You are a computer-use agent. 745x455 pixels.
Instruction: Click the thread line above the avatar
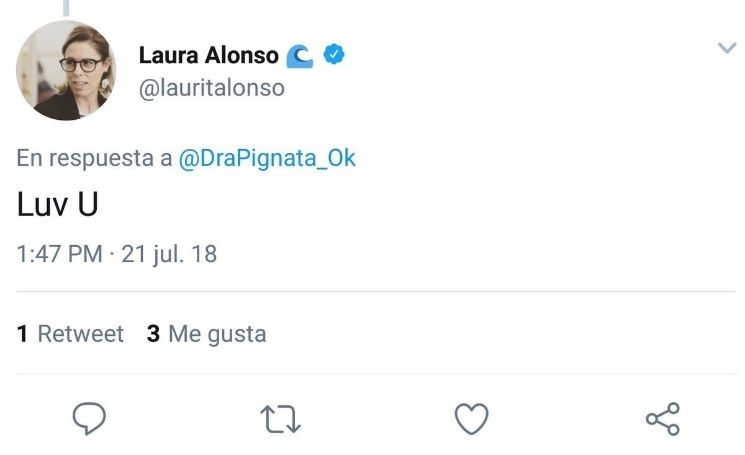point(66,7)
